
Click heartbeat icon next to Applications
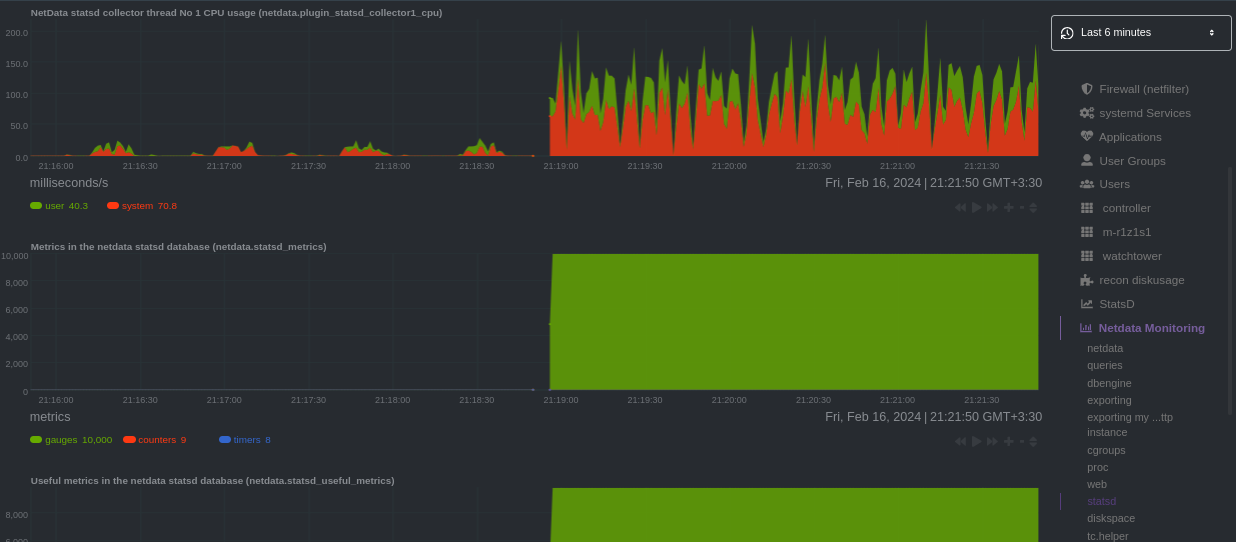point(1087,136)
